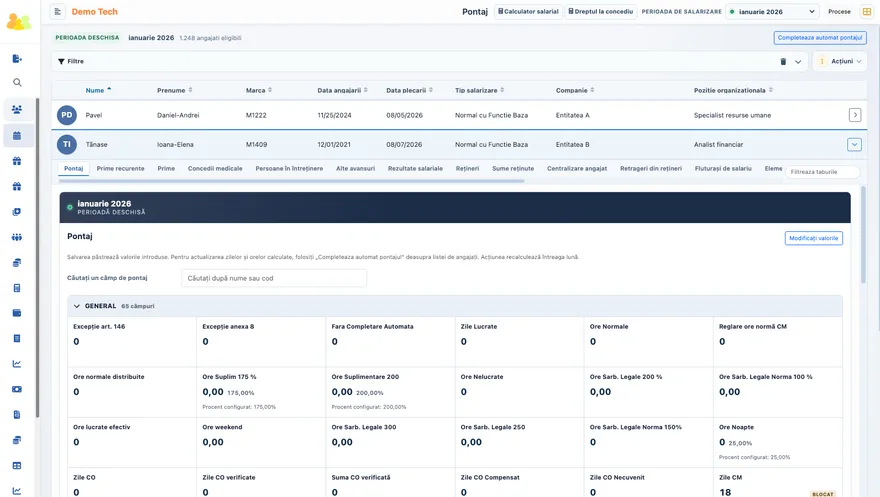This screenshot has width=880, height=497.
Task: Open the row-of-people team icon in sidebar
Action: point(17,237)
